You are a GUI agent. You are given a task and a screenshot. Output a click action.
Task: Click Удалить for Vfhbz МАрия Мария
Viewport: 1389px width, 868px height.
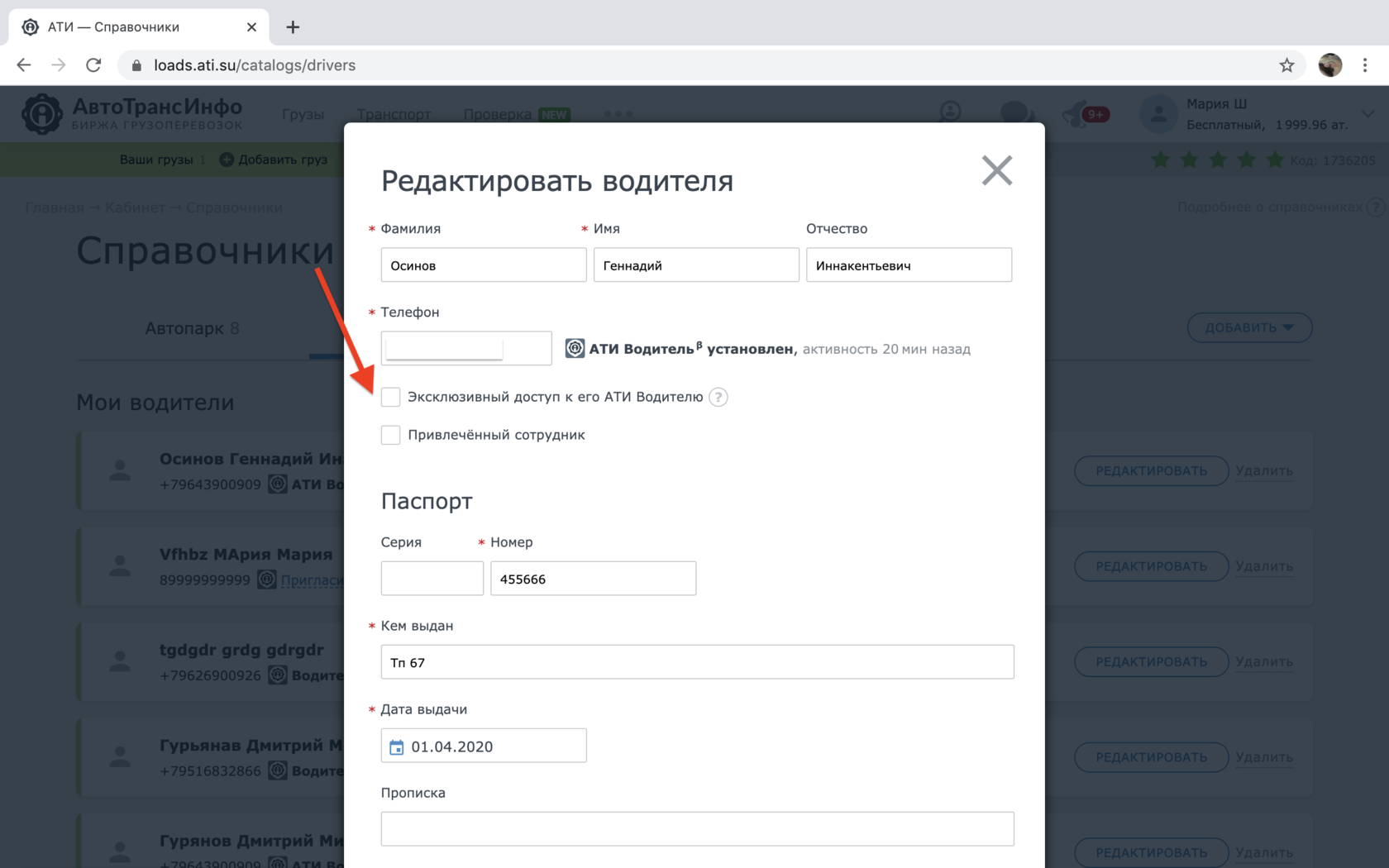(1264, 566)
